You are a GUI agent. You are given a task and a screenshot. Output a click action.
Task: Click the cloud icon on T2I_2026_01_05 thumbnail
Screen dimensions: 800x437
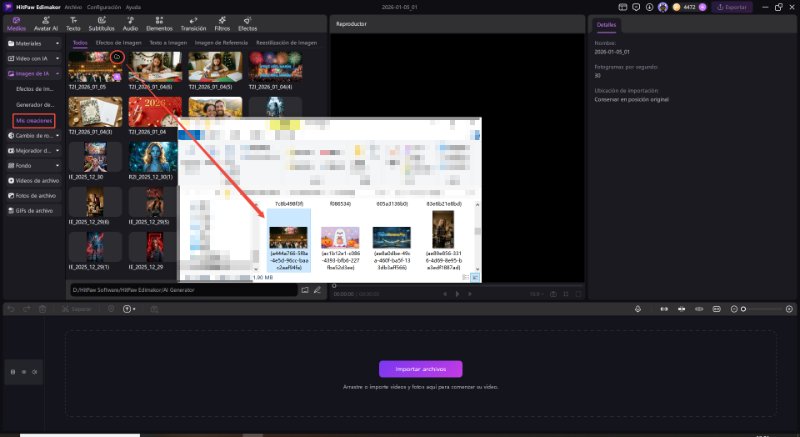pos(116,57)
